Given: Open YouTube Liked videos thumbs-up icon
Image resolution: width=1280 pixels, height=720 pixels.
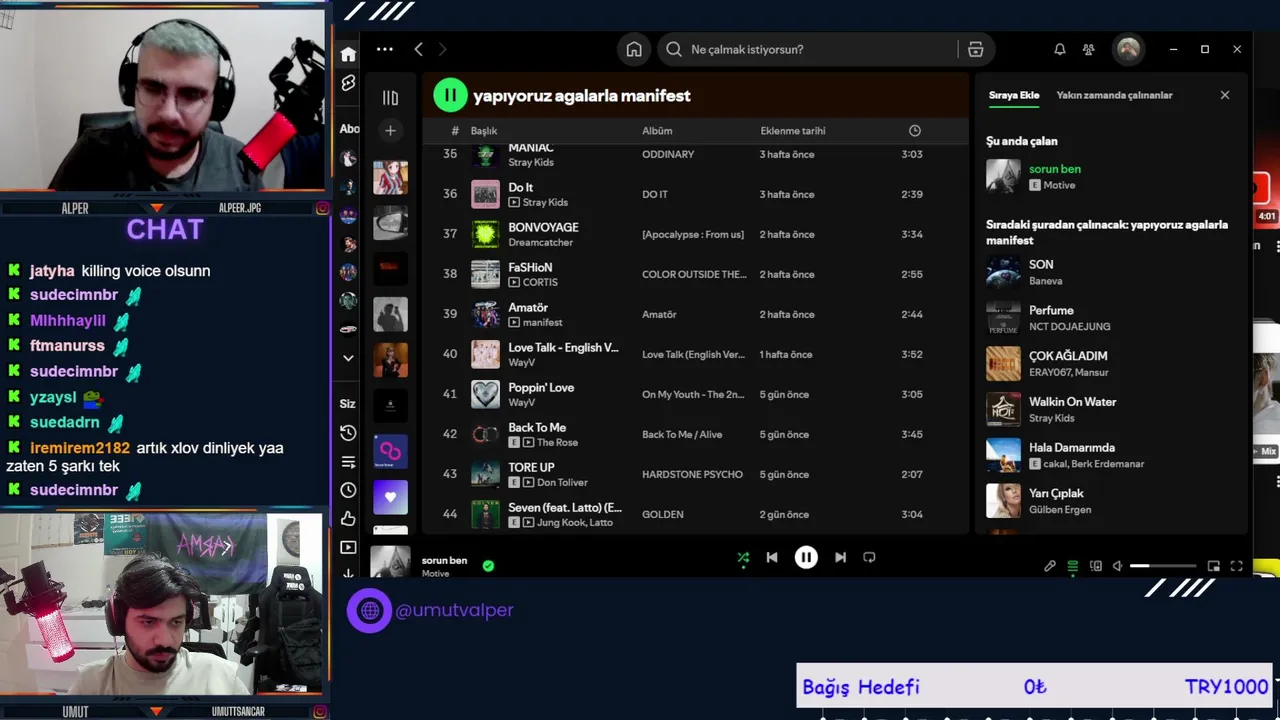Looking at the screenshot, I should (348, 518).
